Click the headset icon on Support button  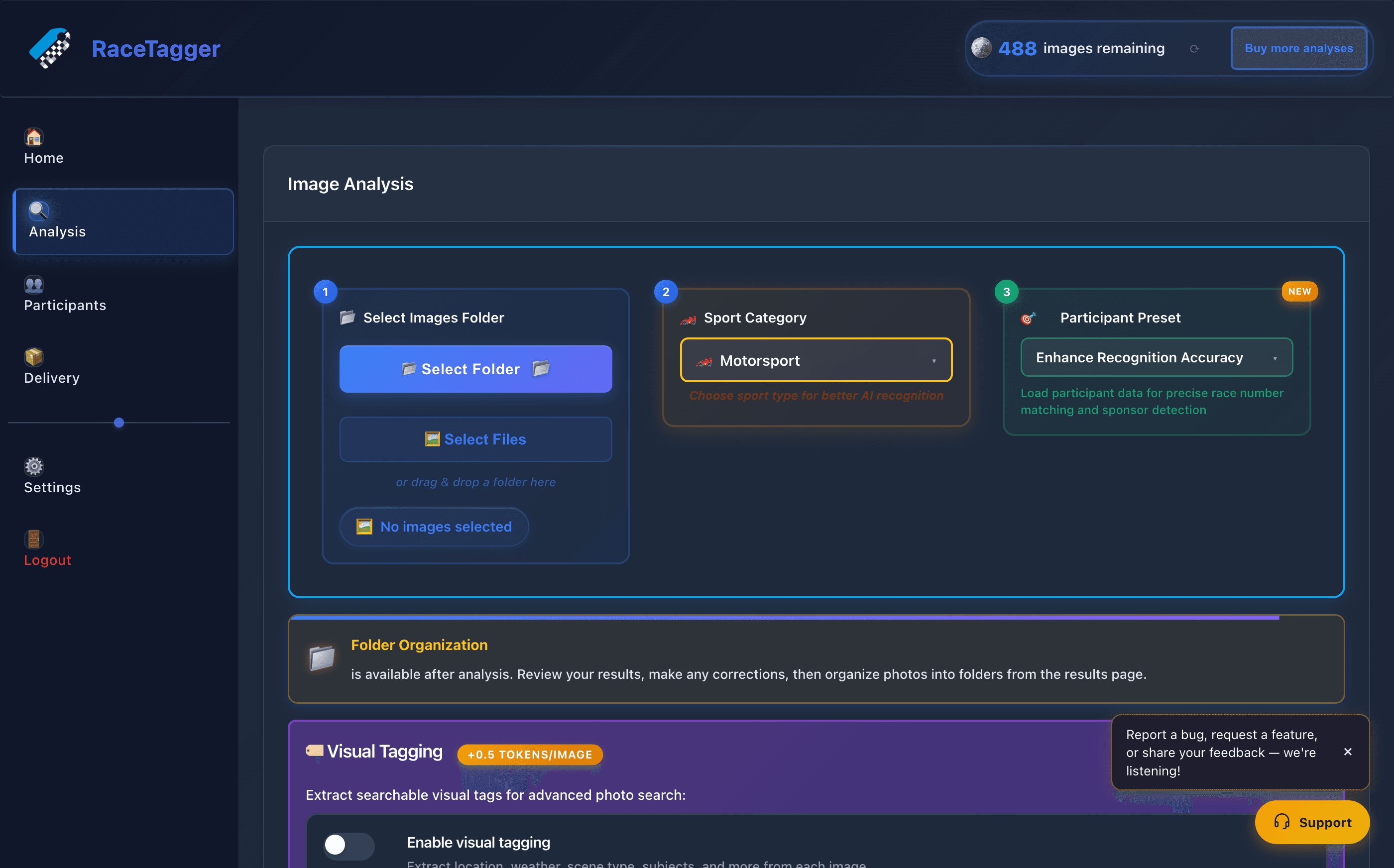1282,822
